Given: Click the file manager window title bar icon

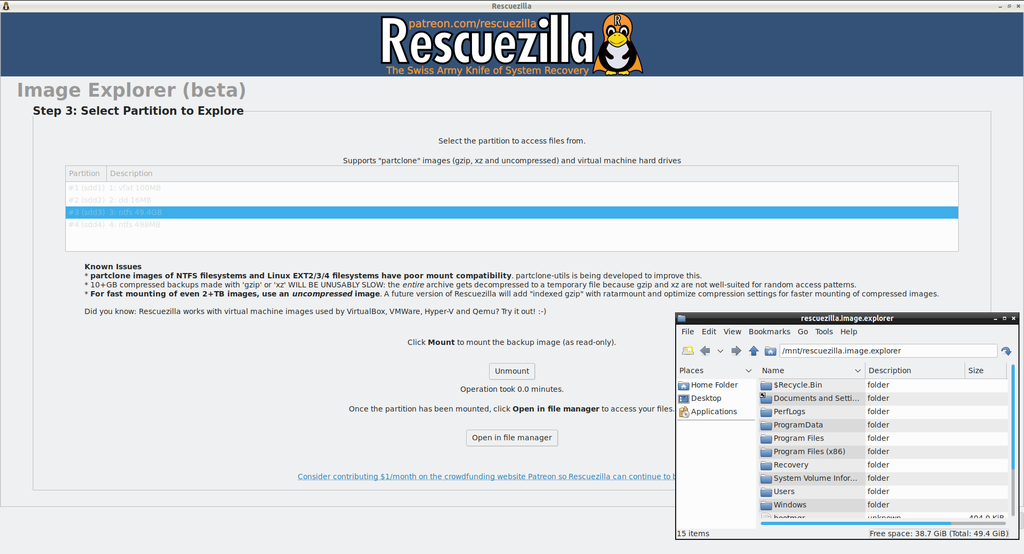Looking at the screenshot, I should [682, 319].
